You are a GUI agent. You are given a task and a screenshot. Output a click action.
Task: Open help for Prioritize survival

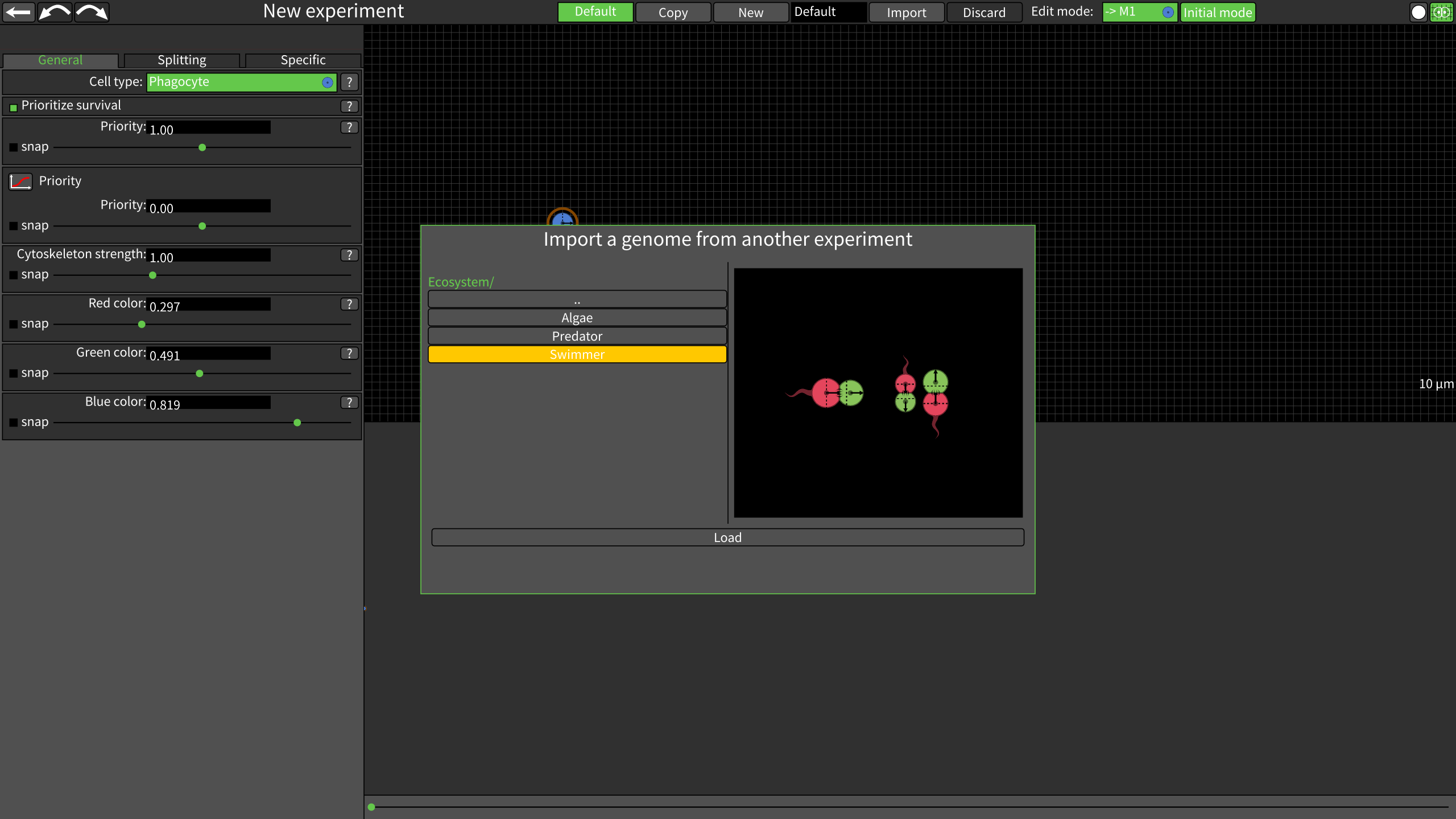click(x=349, y=106)
